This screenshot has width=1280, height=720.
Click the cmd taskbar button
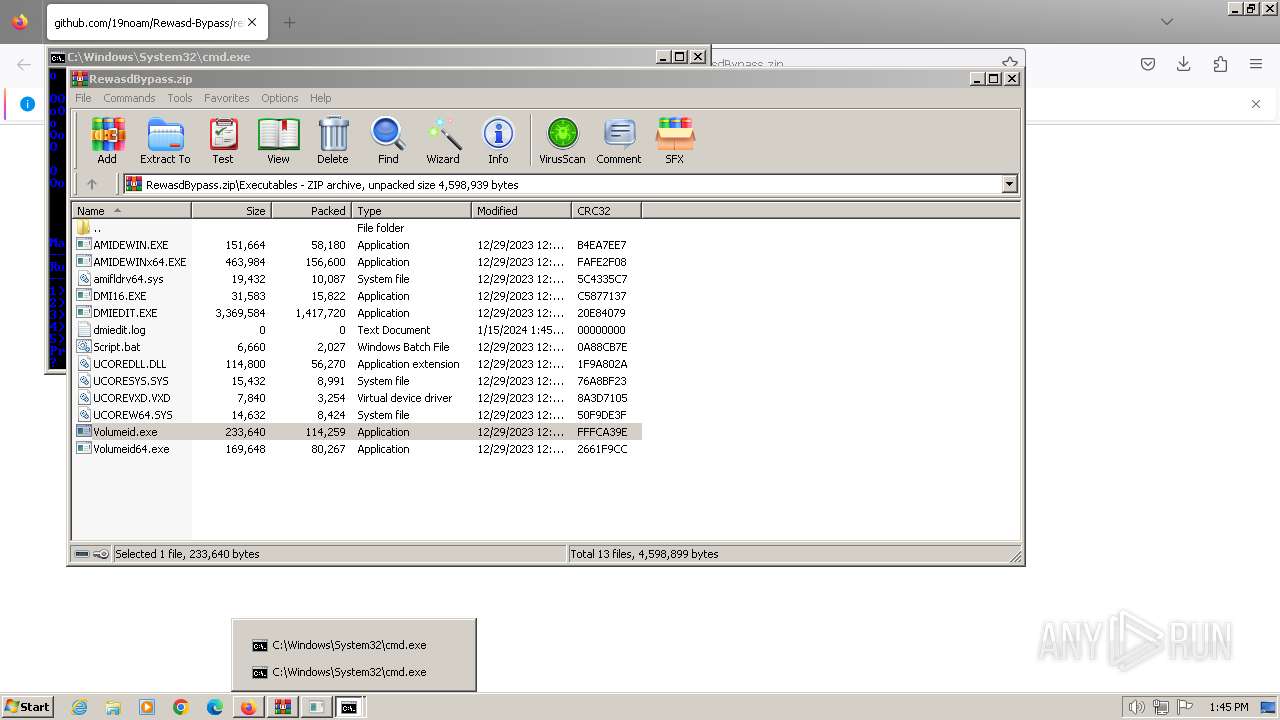coord(349,707)
